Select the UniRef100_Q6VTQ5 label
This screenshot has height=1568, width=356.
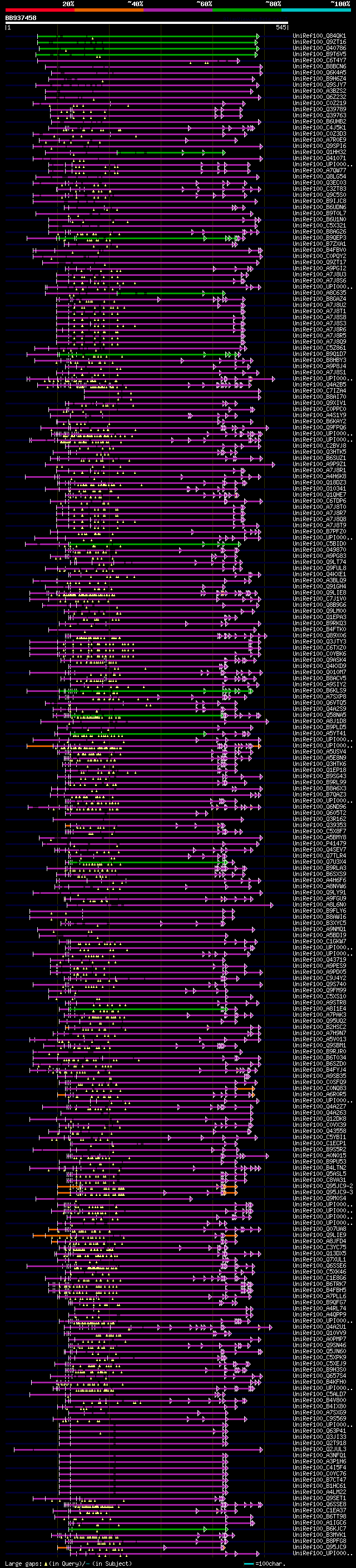coord(319,703)
